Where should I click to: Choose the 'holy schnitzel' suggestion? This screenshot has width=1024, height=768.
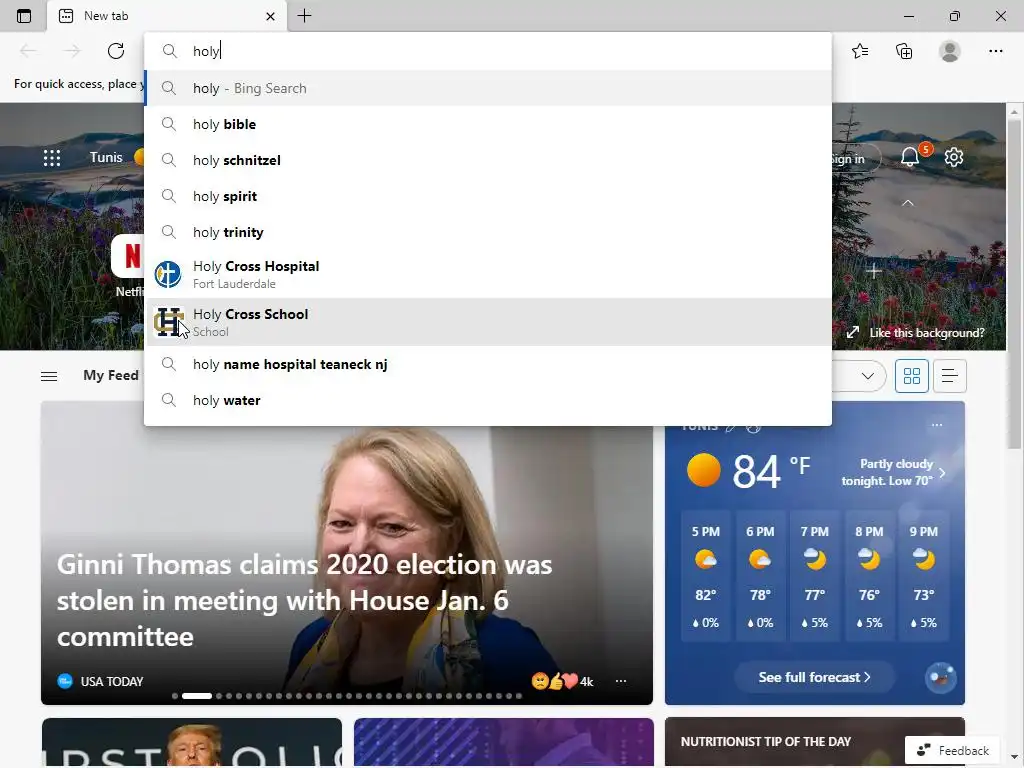[x=488, y=160]
